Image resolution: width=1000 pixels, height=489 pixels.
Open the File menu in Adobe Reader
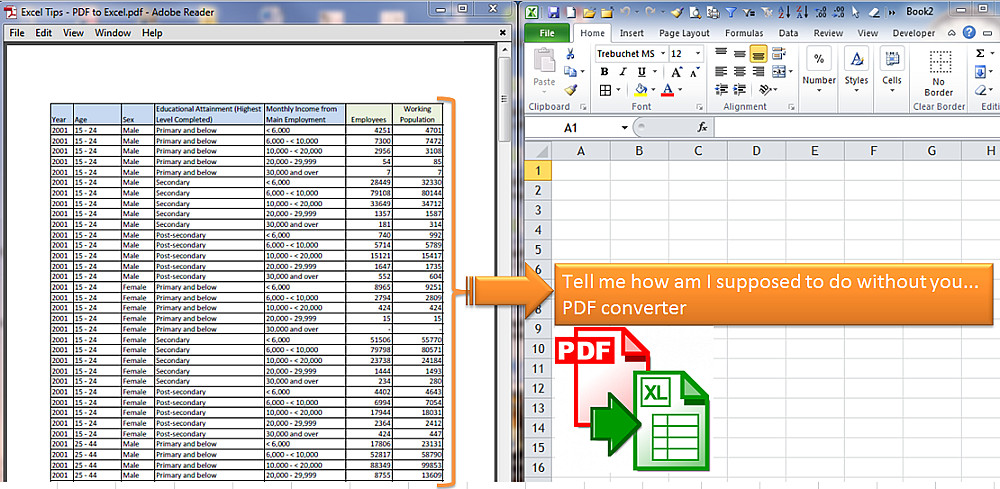pos(17,33)
